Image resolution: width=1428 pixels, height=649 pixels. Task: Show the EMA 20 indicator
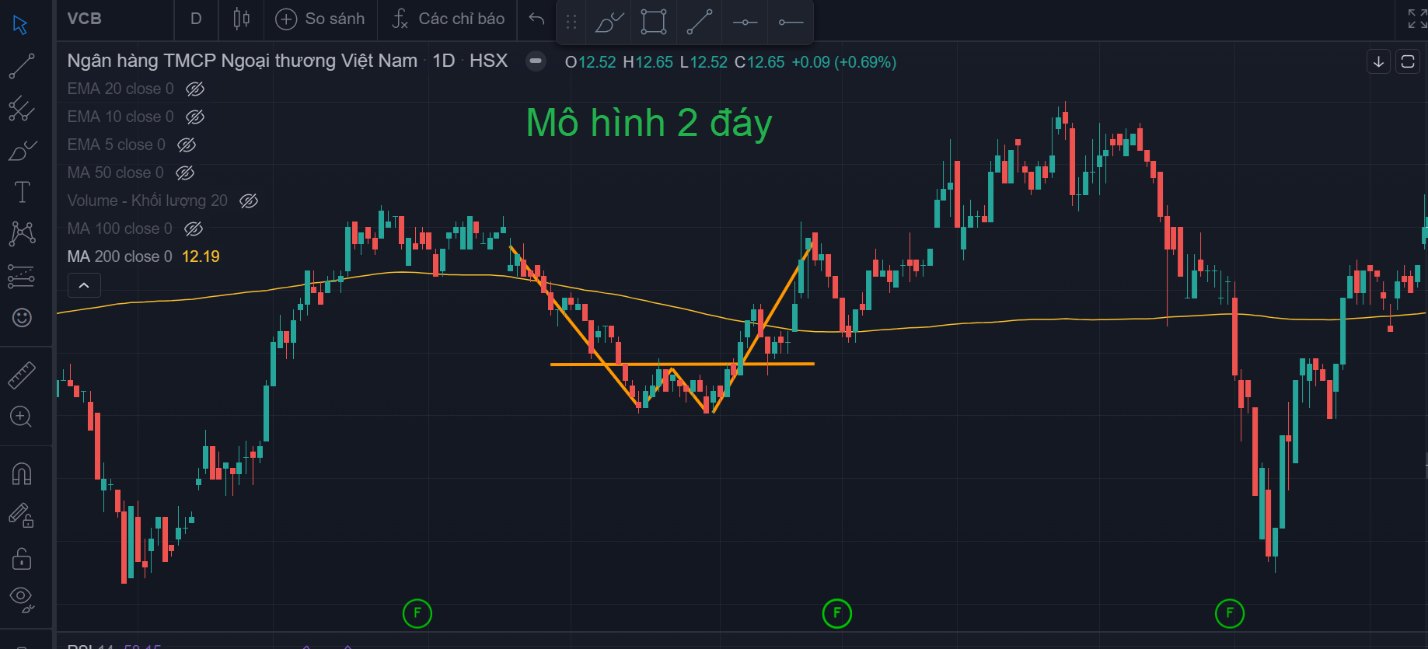click(x=196, y=89)
